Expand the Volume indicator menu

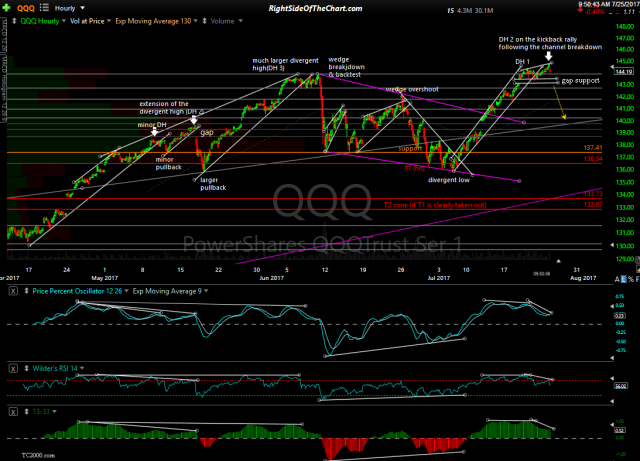point(240,21)
